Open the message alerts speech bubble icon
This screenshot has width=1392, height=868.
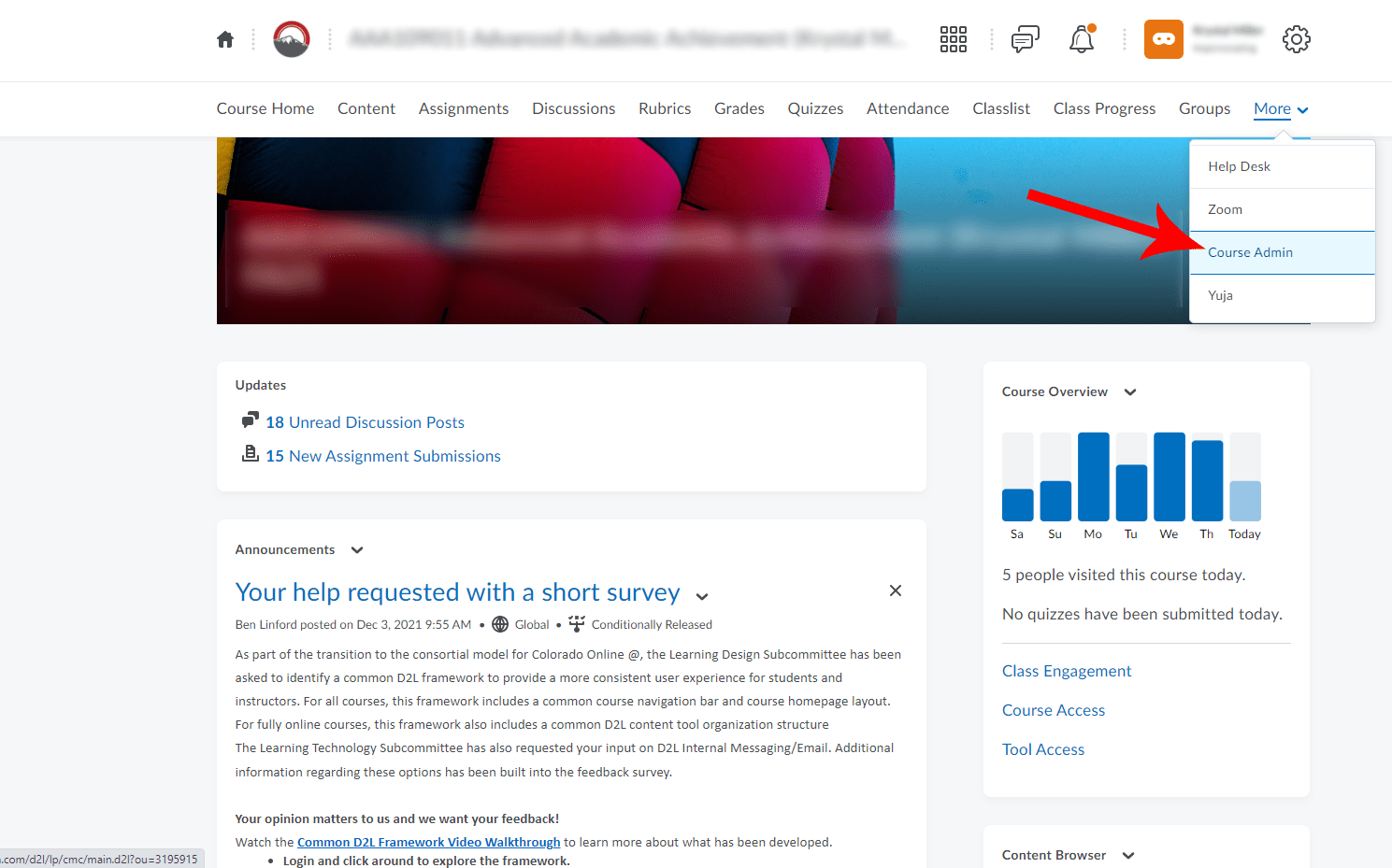1024,39
